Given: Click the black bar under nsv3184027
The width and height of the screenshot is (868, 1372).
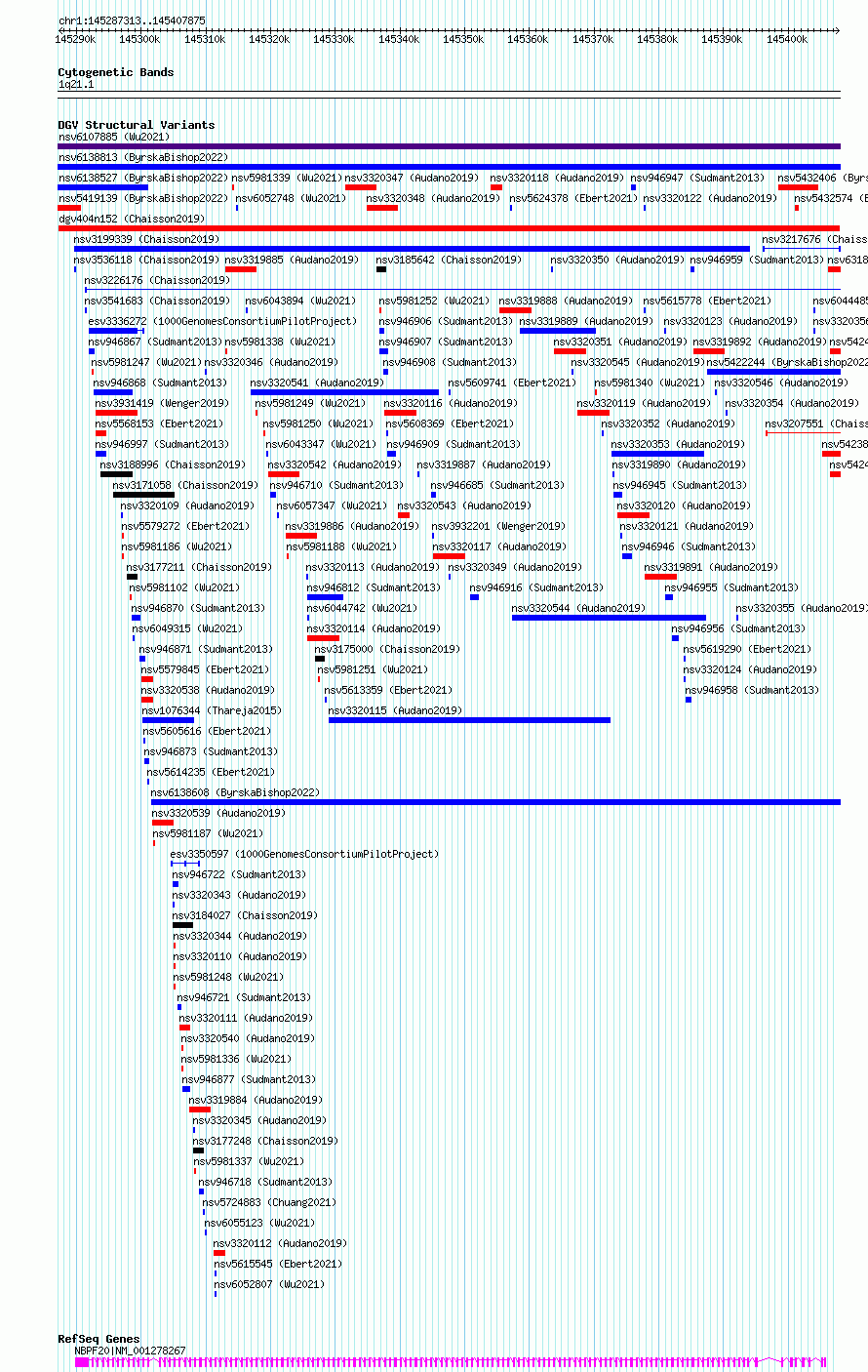Looking at the screenshot, I should tap(182, 925).
